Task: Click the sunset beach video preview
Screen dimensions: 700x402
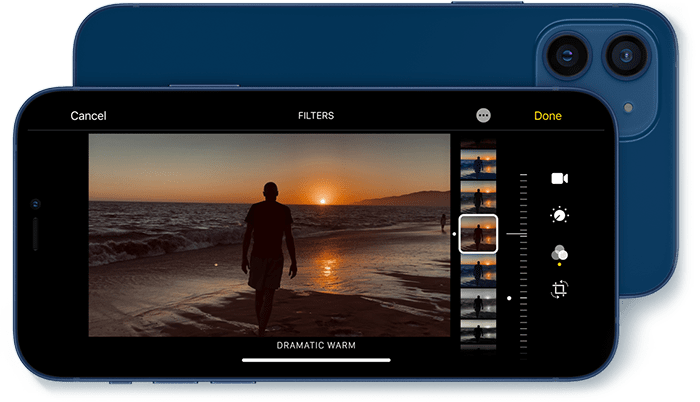Action: (269, 235)
